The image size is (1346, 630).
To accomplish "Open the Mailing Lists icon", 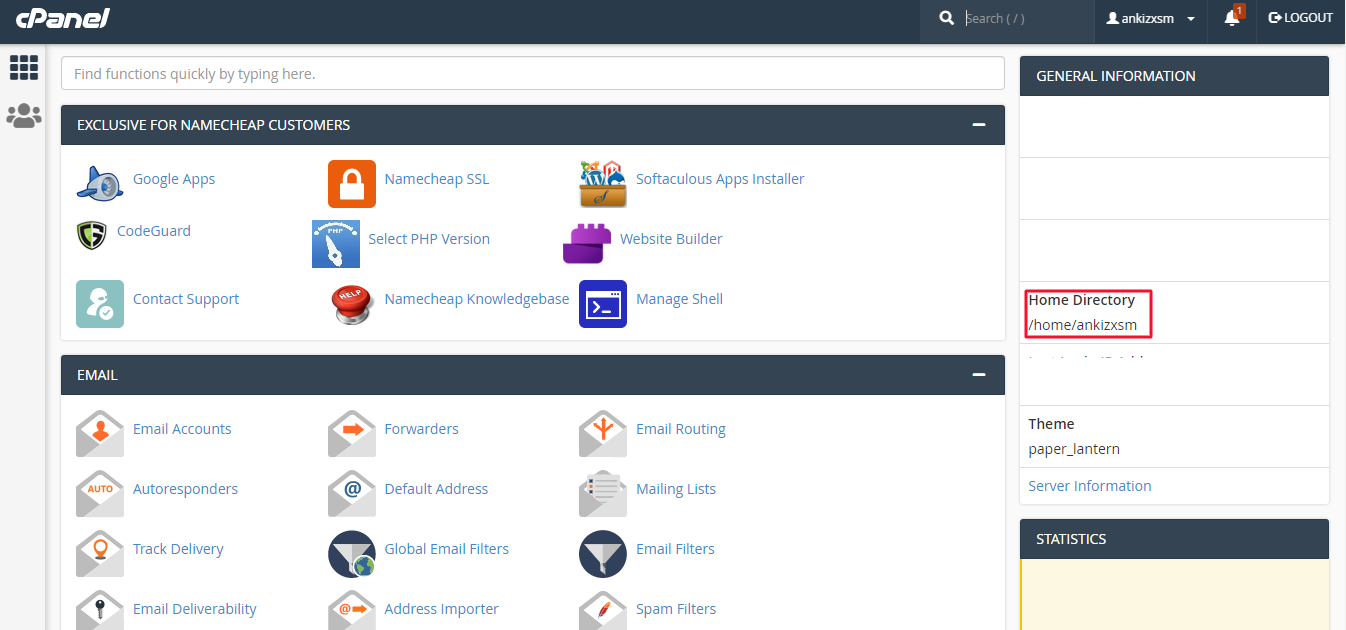I will point(603,494).
